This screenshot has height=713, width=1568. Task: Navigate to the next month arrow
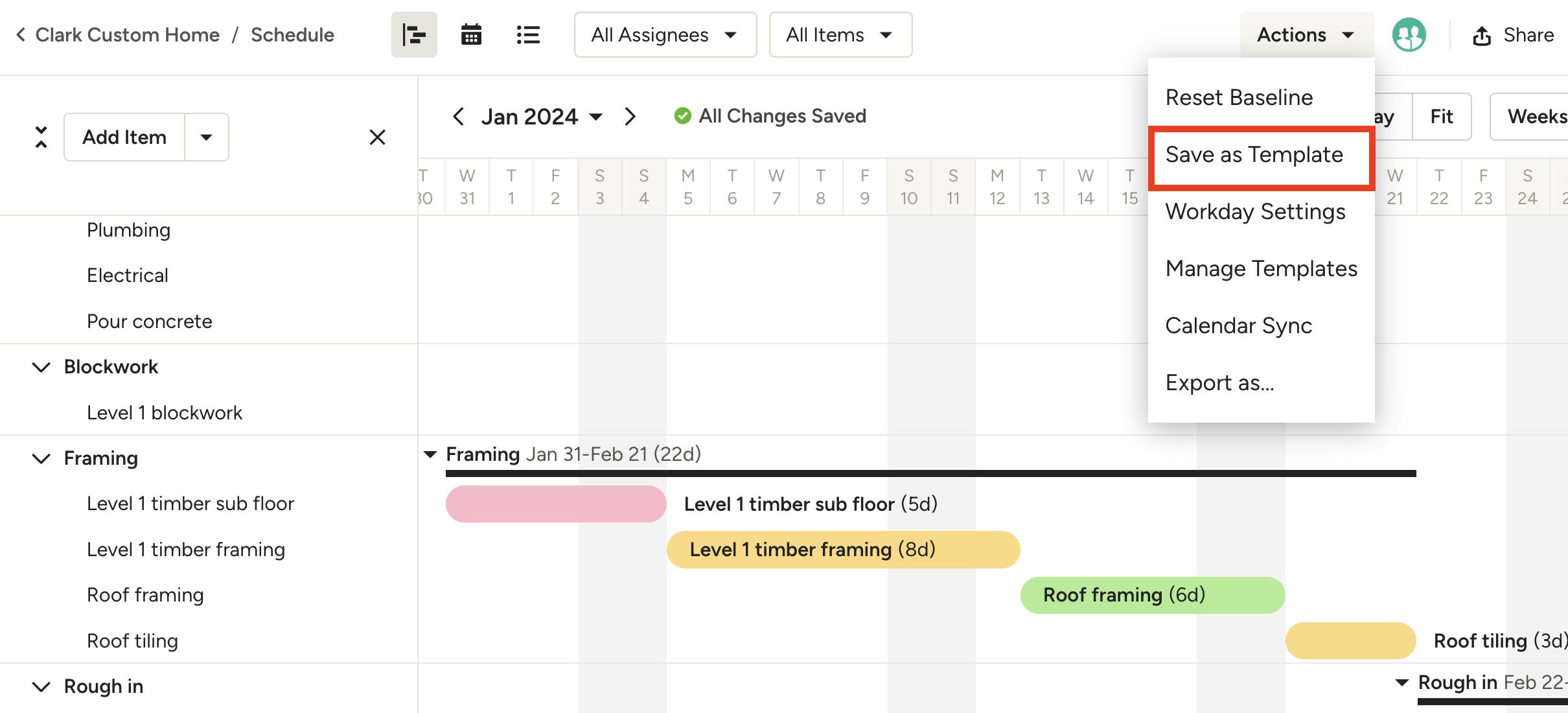pos(630,116)
